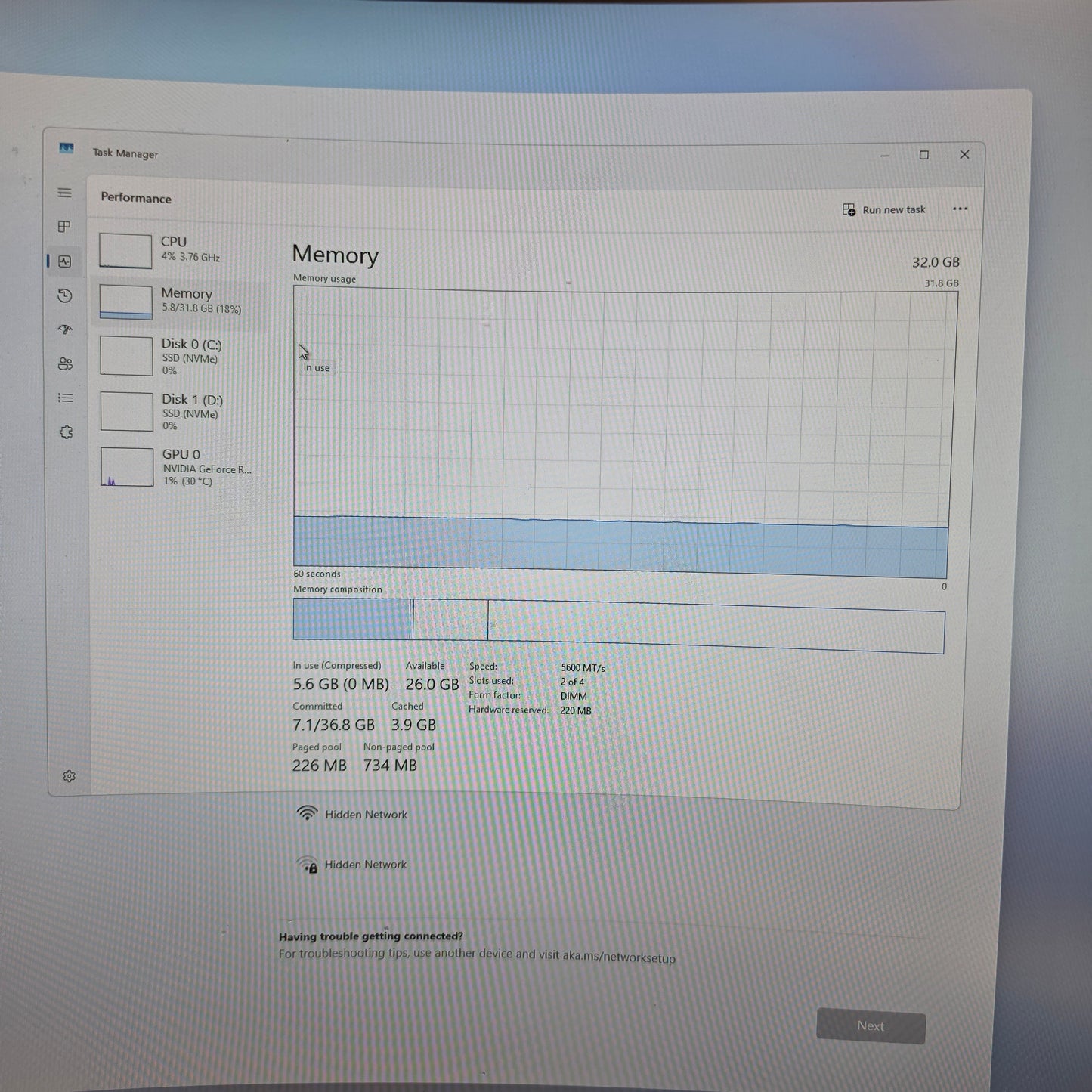Open the Startup apps page icon
This screenshot has height=1092, width=1092.
click(65, 329)
